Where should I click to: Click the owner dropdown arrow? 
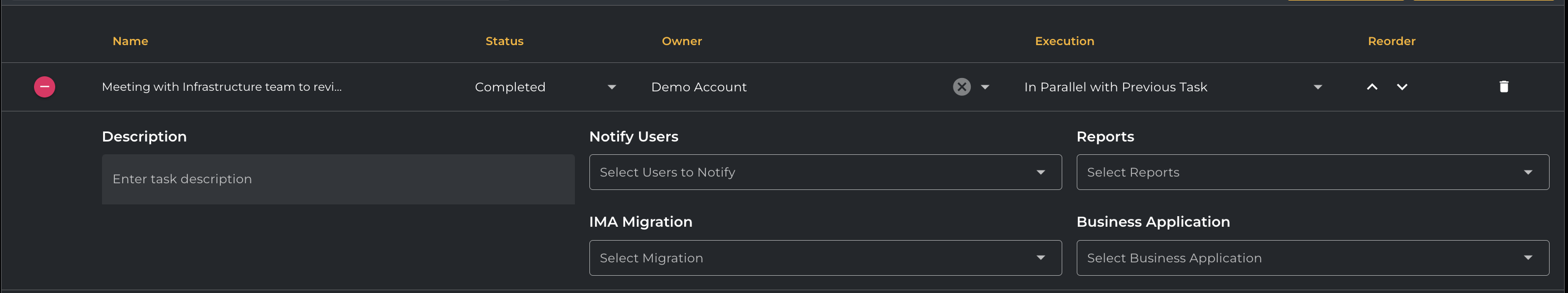pos(985,87)
